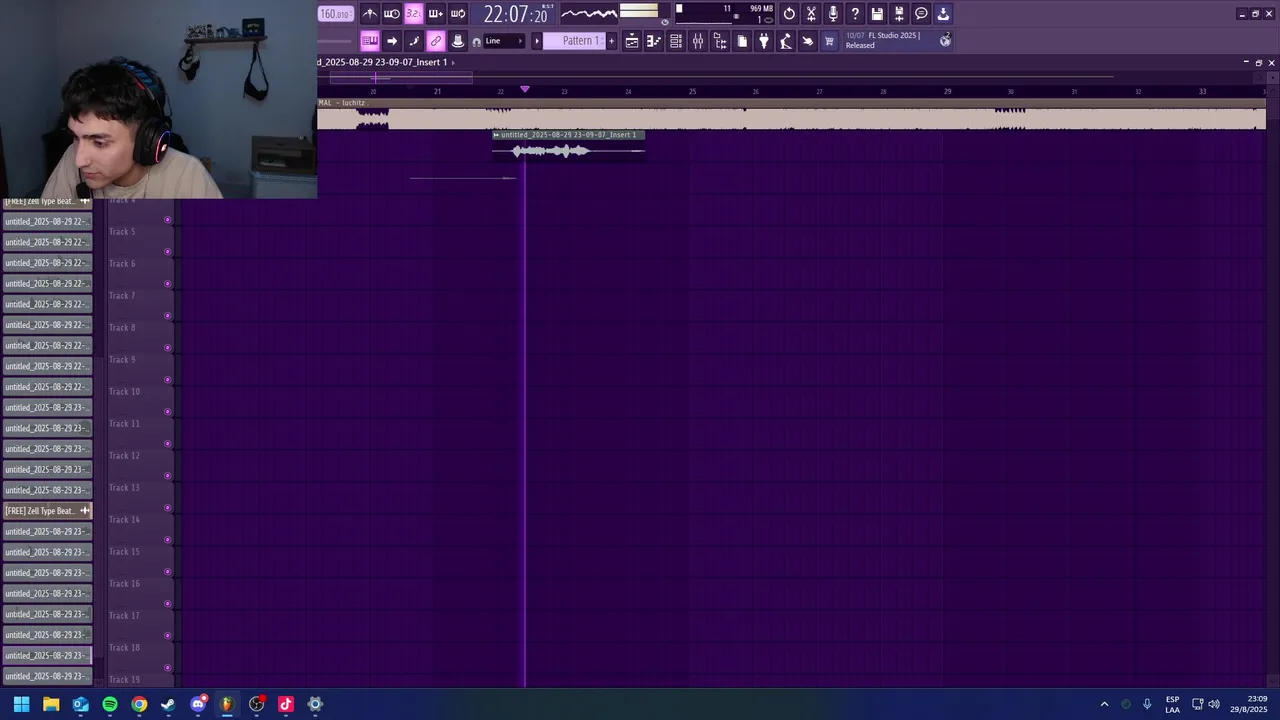Open the Line snap dropdown
The height and width of the screenshot is (720, 1280).
[504, 41]
